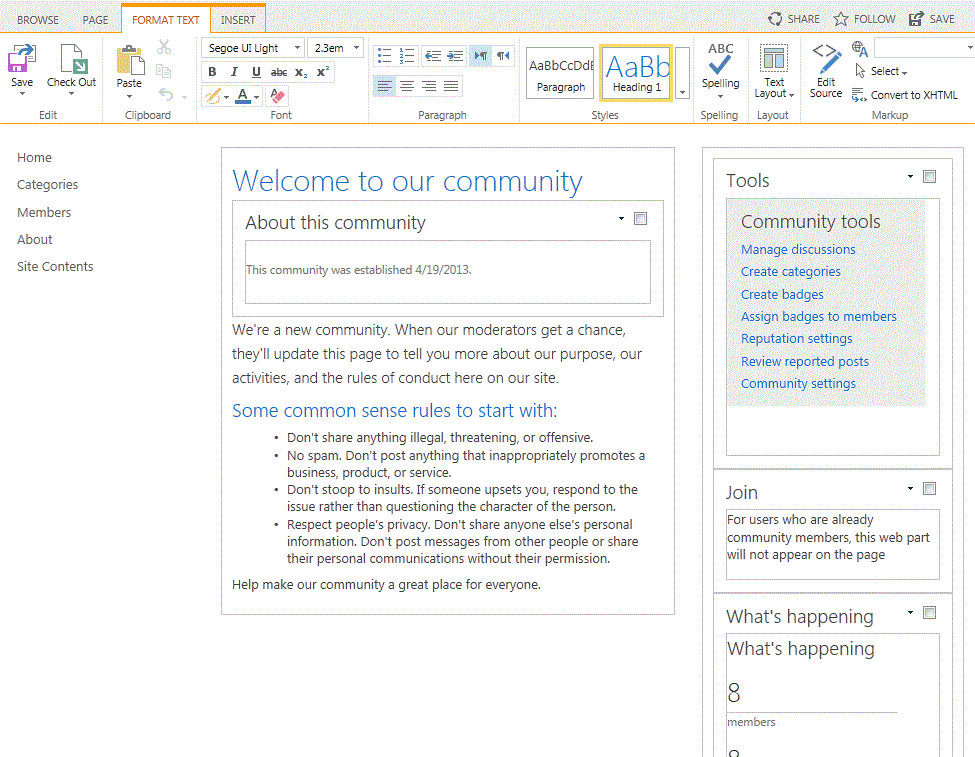Image resolution: width=975 pixels, height=757 pixels.
Task: Click the Bold formatting icon
Action: tap(212, 72)
